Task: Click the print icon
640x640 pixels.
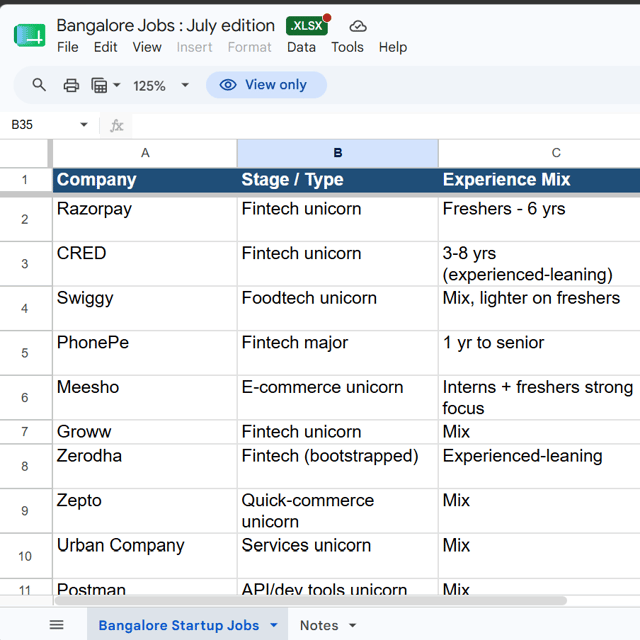Action: (71, 85)
